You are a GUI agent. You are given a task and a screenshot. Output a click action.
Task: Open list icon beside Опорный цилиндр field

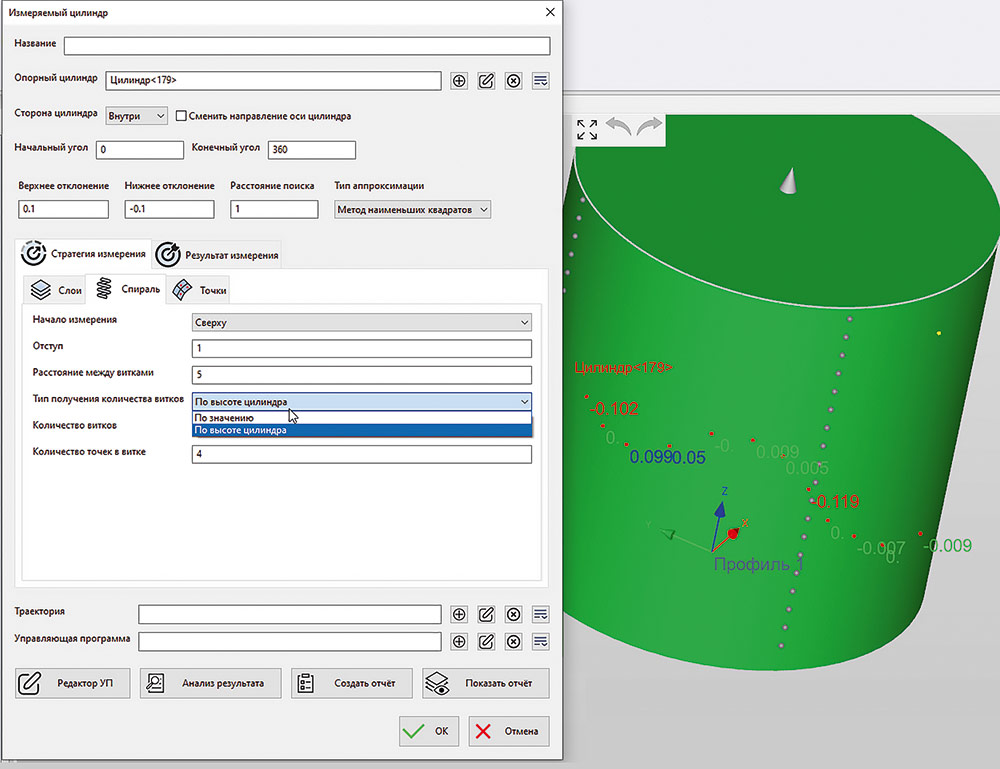coord(540,81)
